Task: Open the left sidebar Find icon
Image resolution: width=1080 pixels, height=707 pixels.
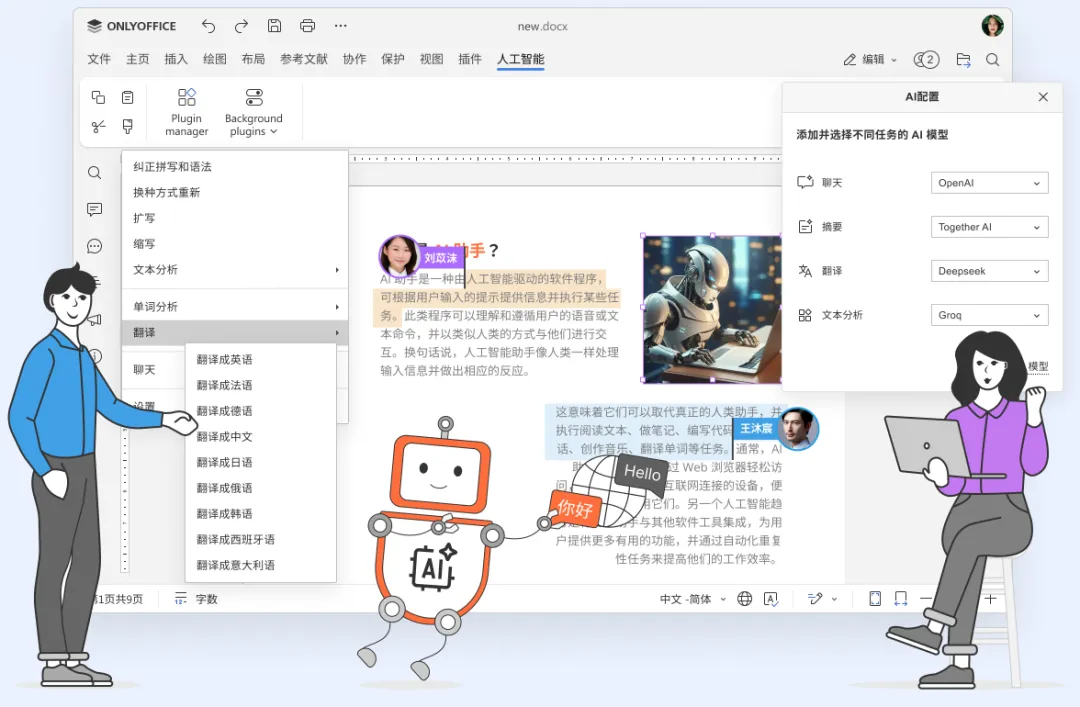Action: tap(94, 172)
